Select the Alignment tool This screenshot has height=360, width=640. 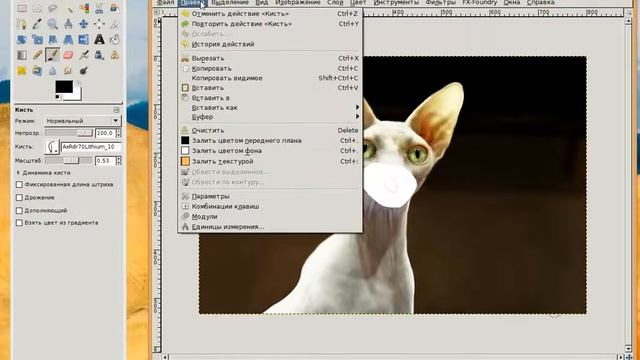click(x=99, y=24)
